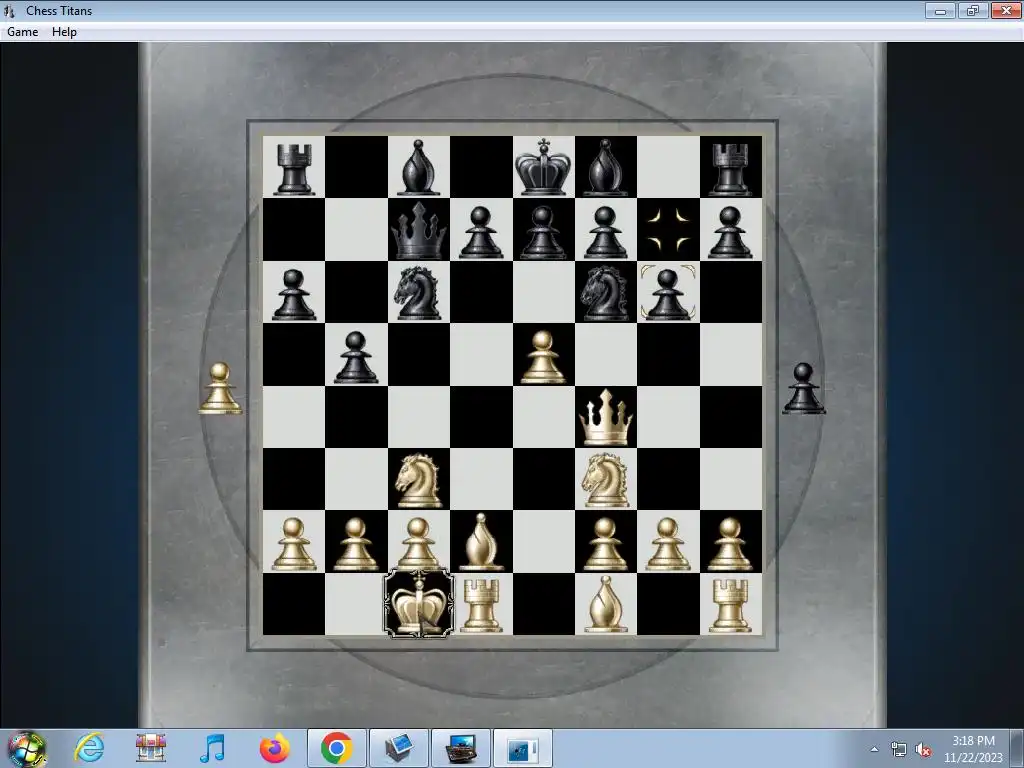Click the black queen on c7

[419, 230]
